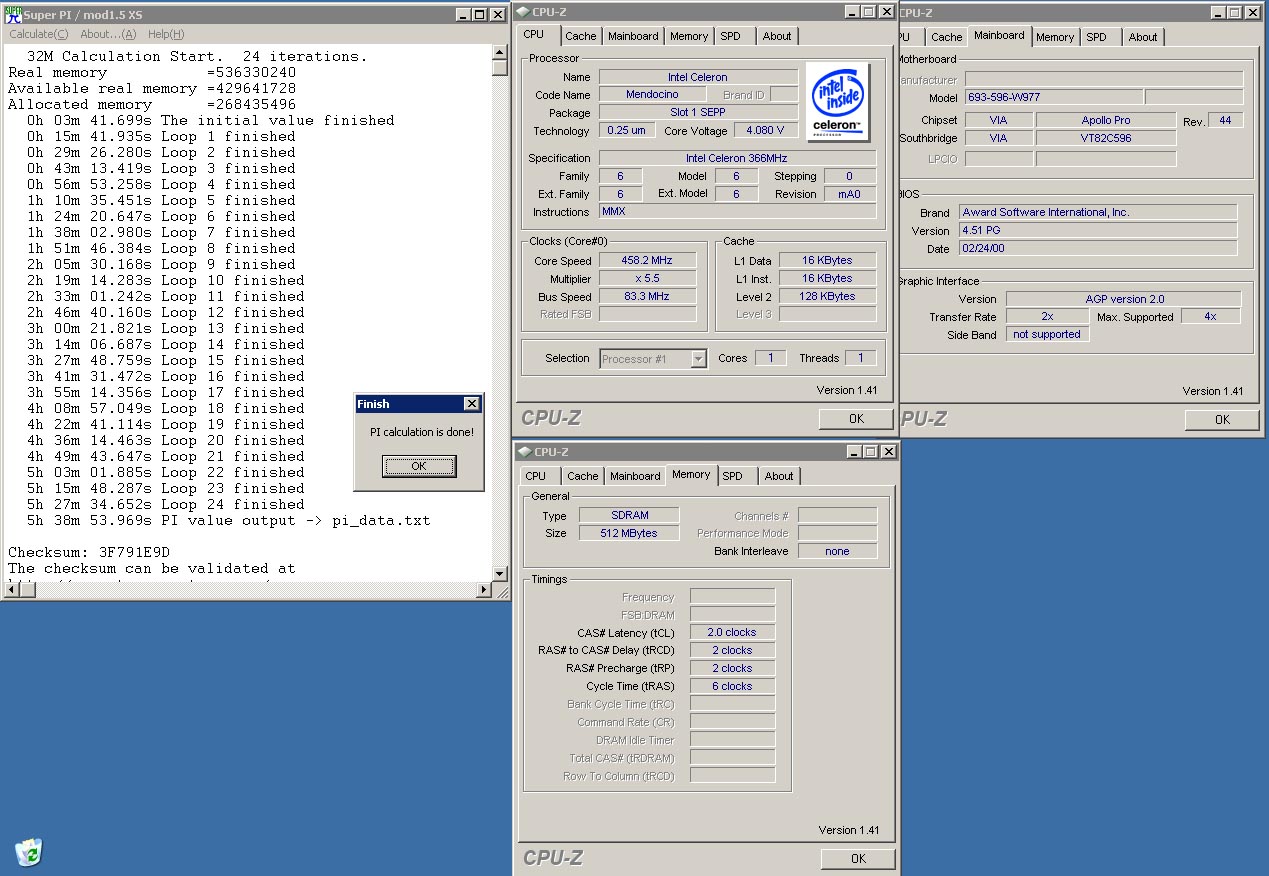Open the Calculate menu in Super PI
This screenshot has width=1269, height=876.
[x=39, y=34]
